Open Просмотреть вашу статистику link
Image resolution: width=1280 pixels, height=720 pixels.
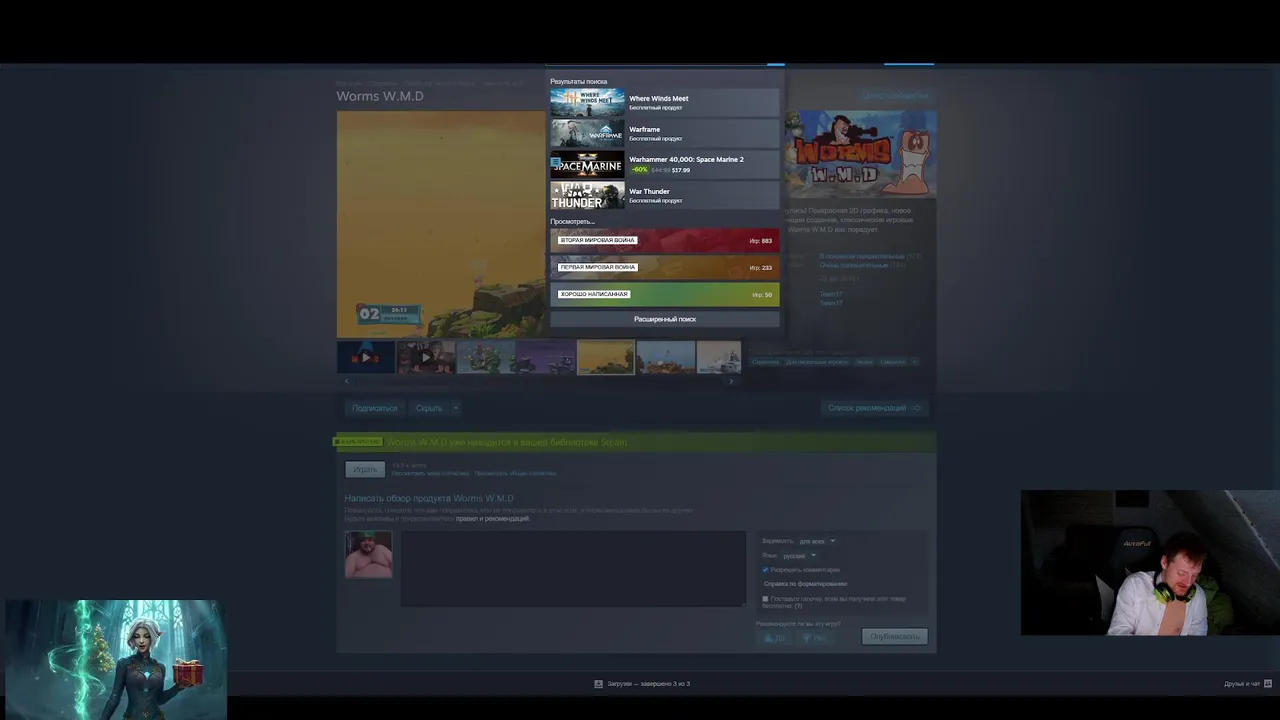click(x=430, y=473)
